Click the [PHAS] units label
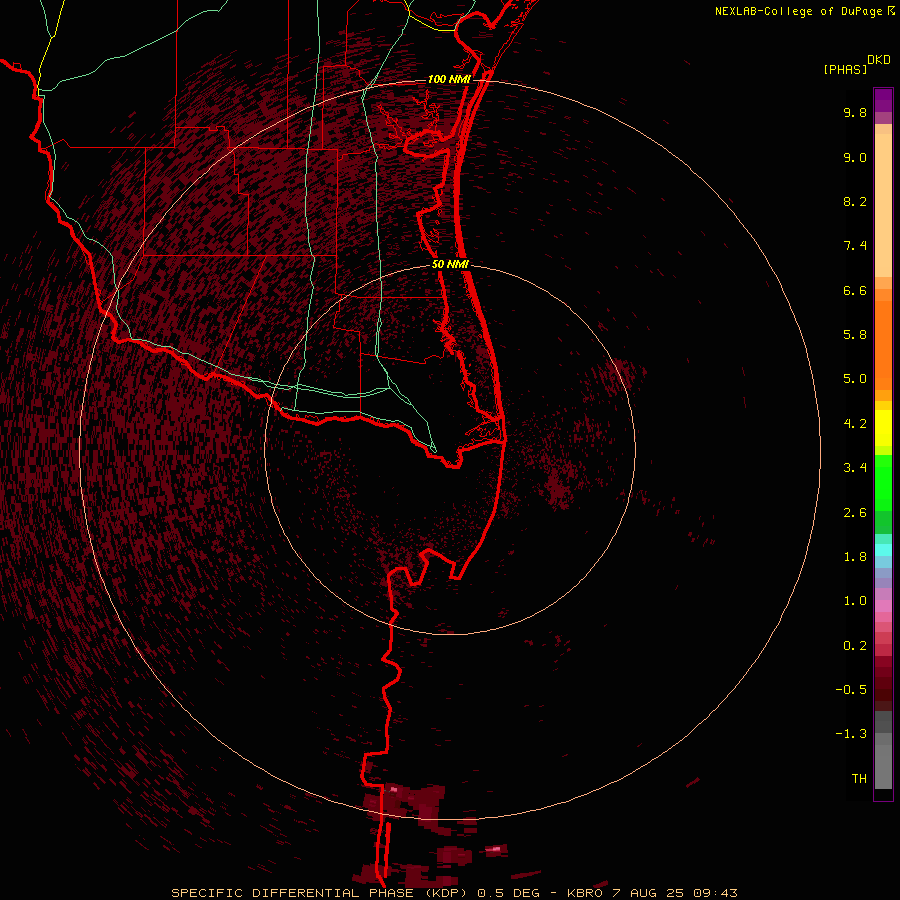This screenshot has width=900, height=900. click(x=845, y=70)
